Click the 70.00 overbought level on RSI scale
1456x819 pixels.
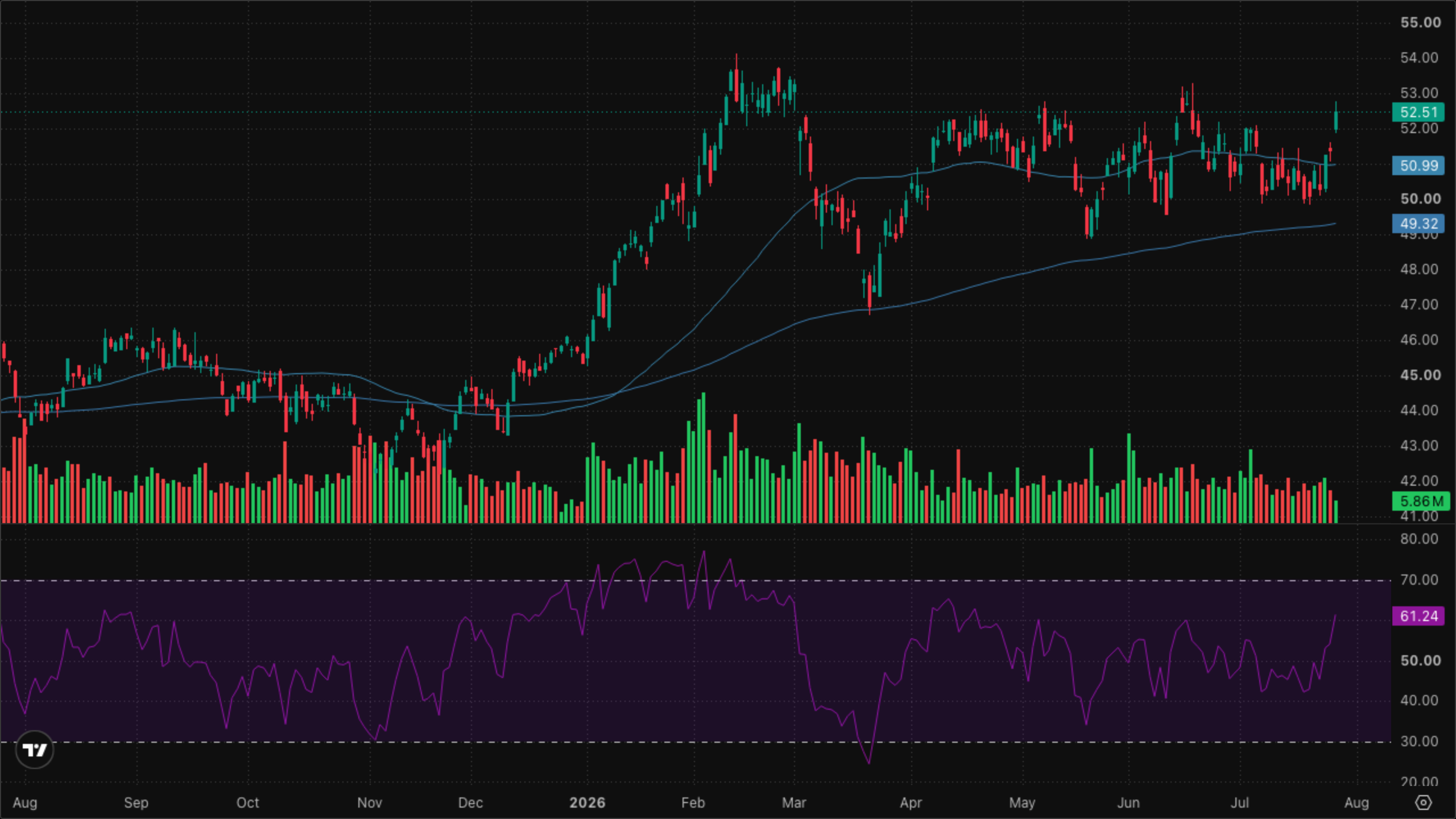point(1419,580)
